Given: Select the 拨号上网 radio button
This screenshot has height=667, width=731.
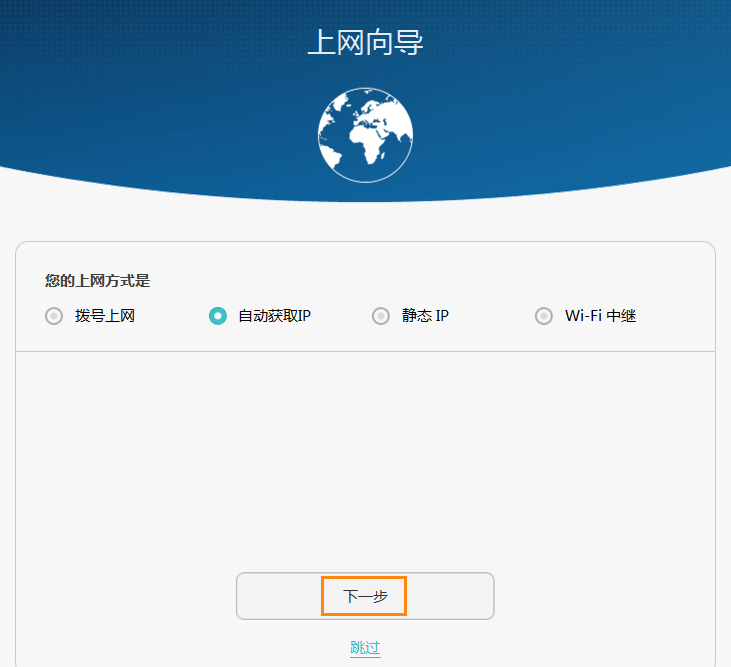Looking at the screenshot, I should (x=54, y=316).
